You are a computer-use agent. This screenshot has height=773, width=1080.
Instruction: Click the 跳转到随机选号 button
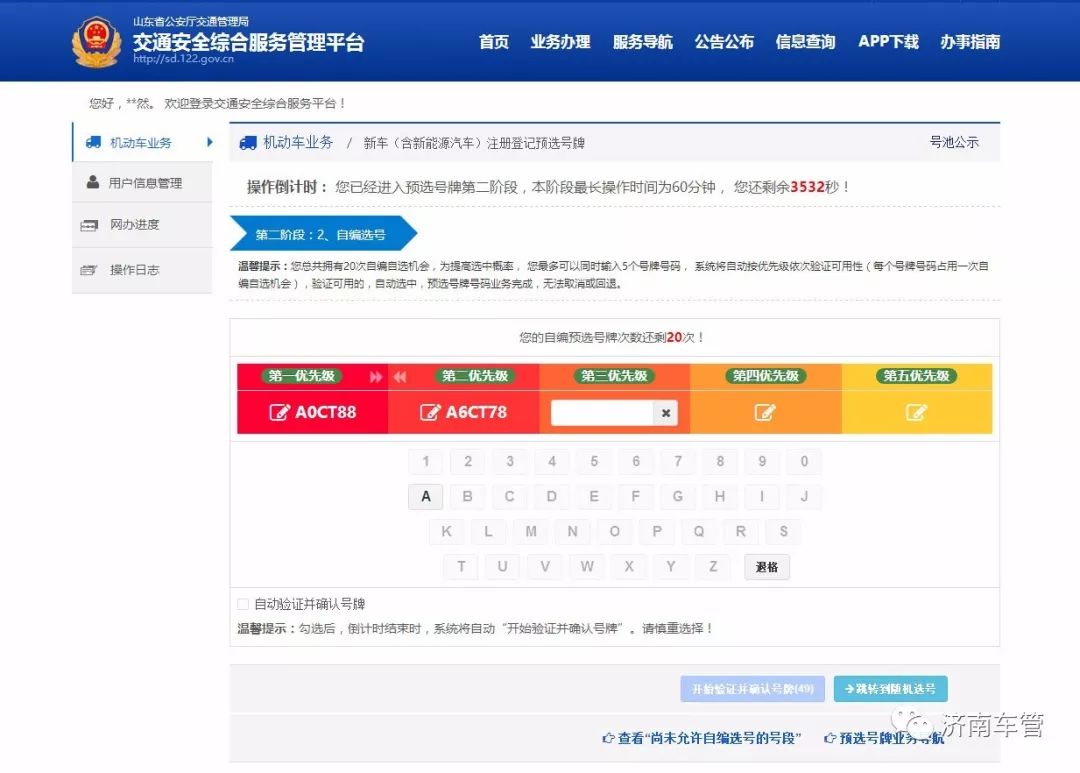pos(888,688)
